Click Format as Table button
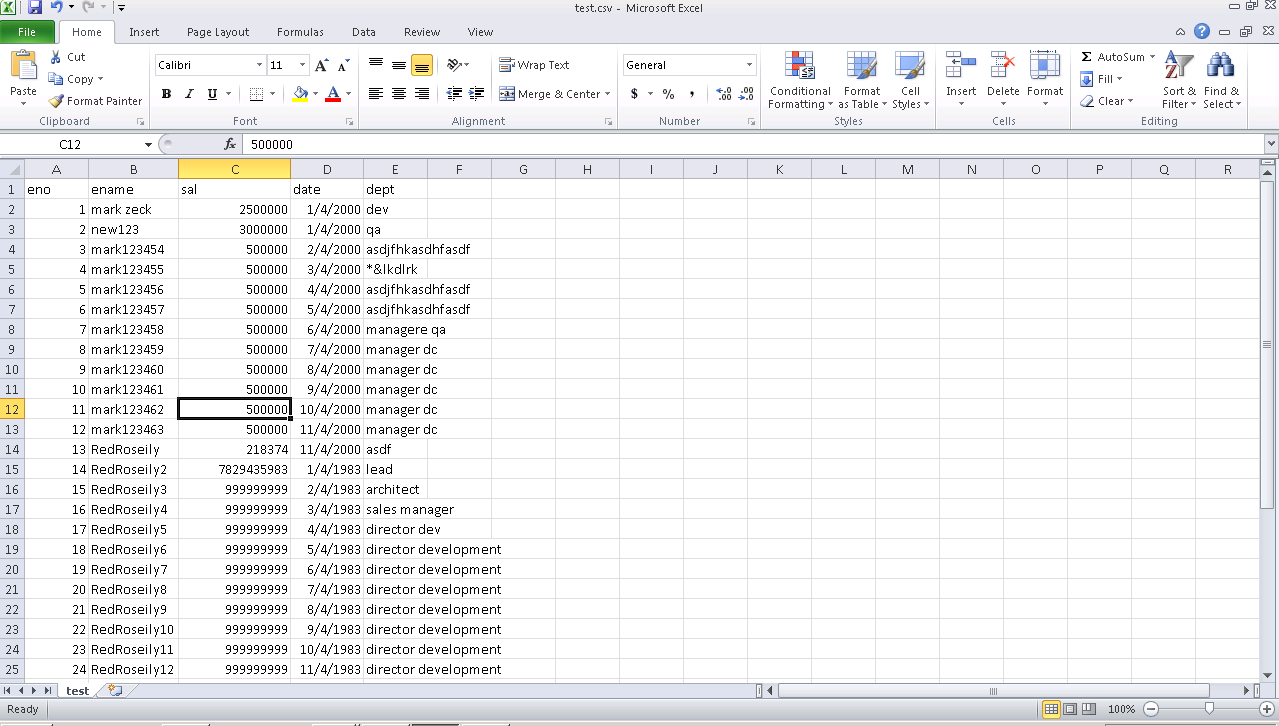The height and width of the screenshot is (726, 1279). pyautogui.click(x=862, y=80)
